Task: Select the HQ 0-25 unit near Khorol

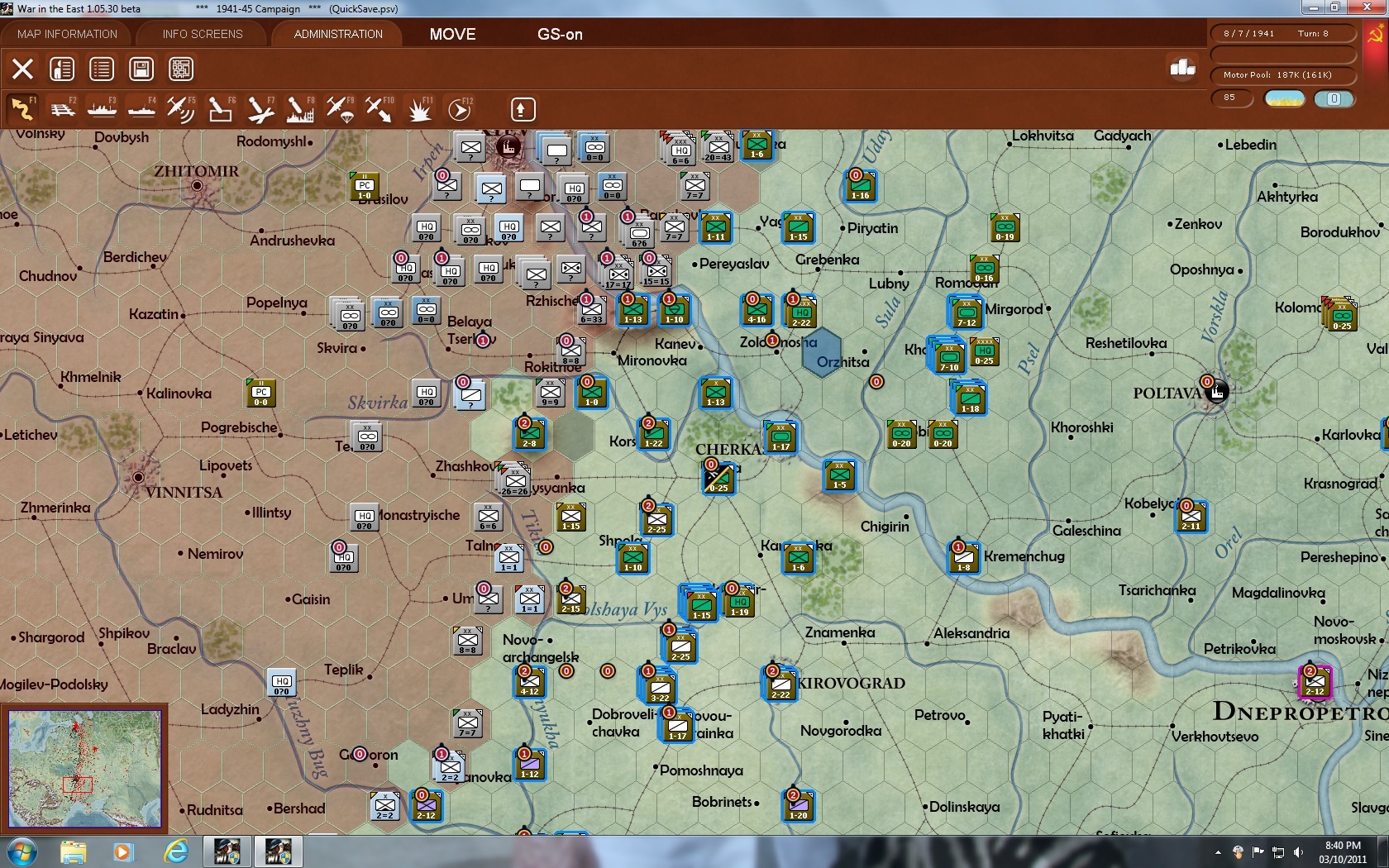Action: pyautogui.click(x=984, y=352)
